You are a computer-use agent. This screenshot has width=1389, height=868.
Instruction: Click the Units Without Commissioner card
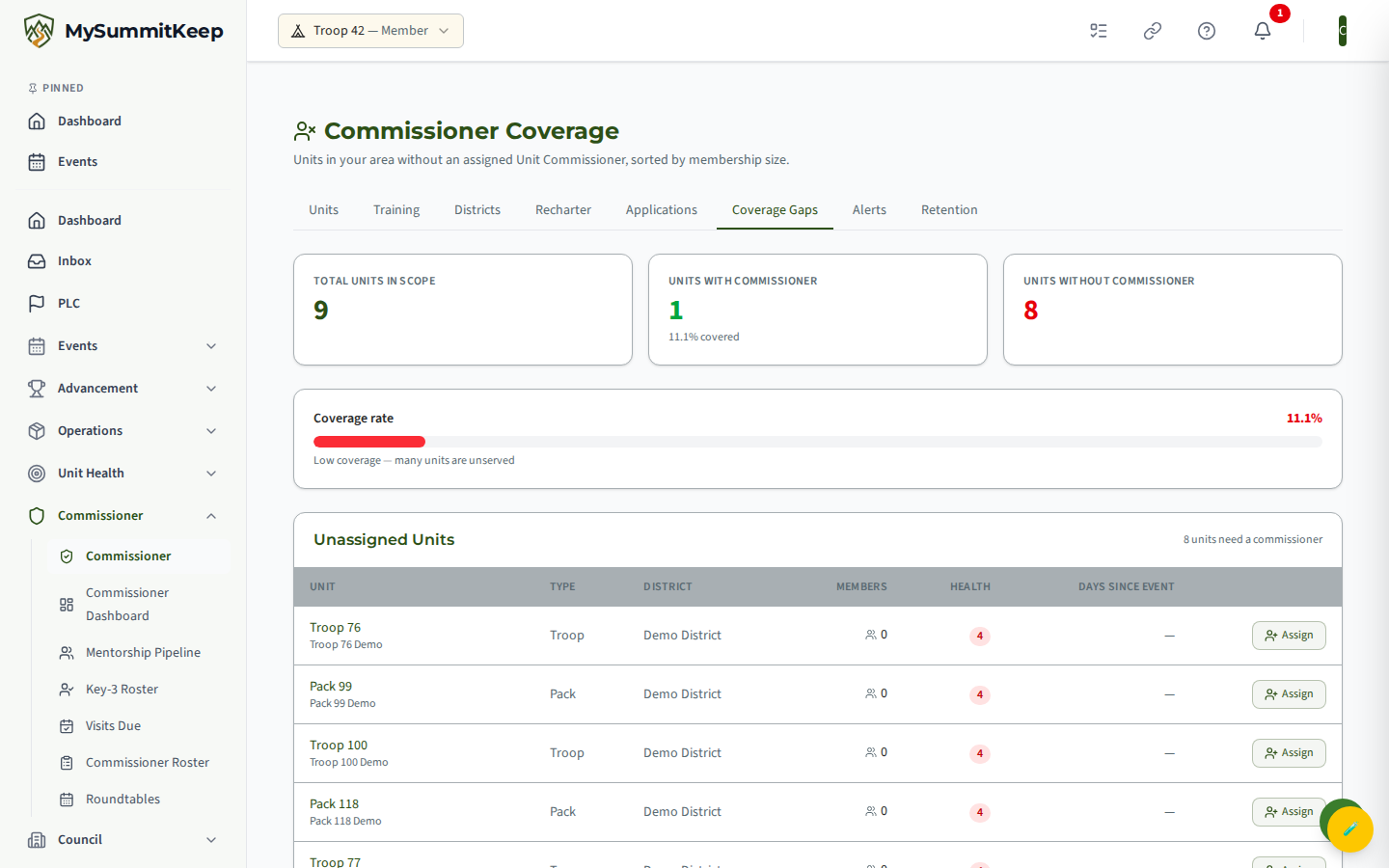[x=1173, y=310]
